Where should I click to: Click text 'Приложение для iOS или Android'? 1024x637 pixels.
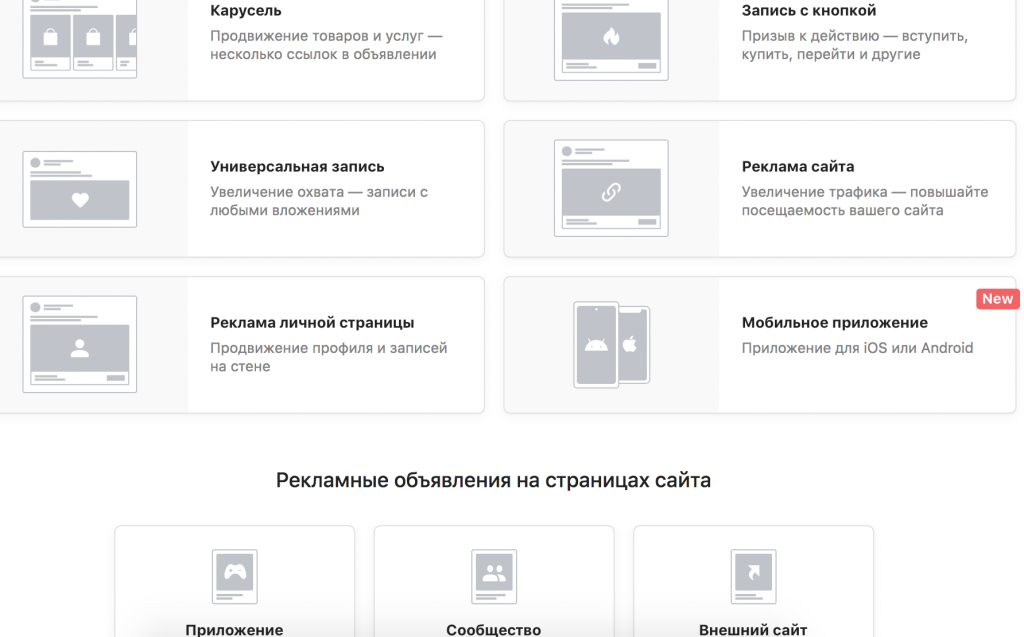coord(857,348)
